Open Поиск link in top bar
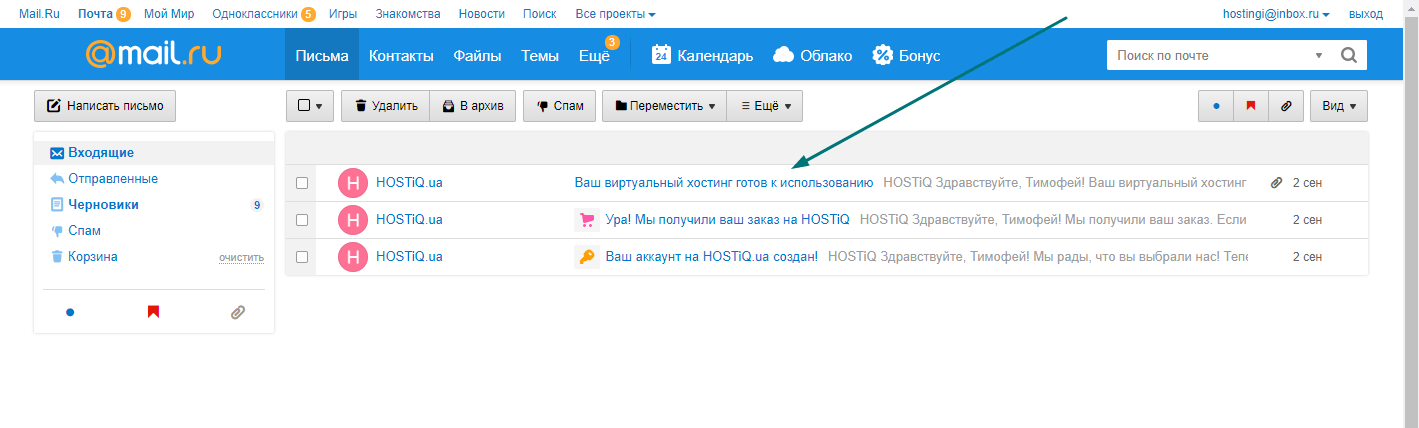Screen dimensions: 1419x428 pyautogui.click(x=540, y=14)
